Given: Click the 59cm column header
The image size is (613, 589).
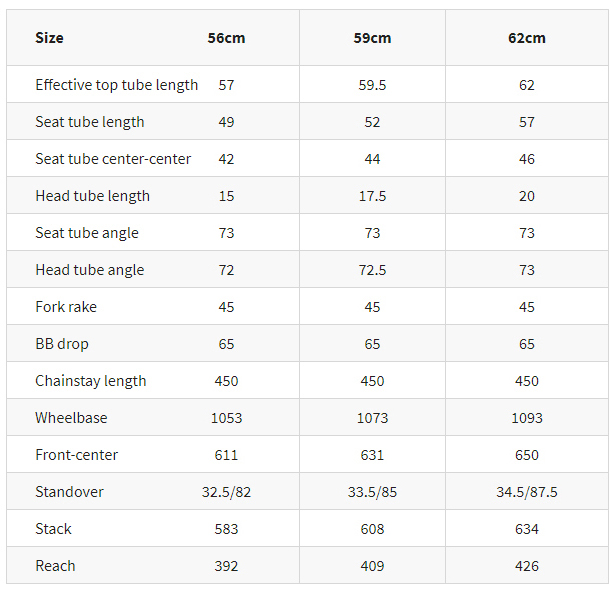Looking at the screenshot, I should [372, 38].
